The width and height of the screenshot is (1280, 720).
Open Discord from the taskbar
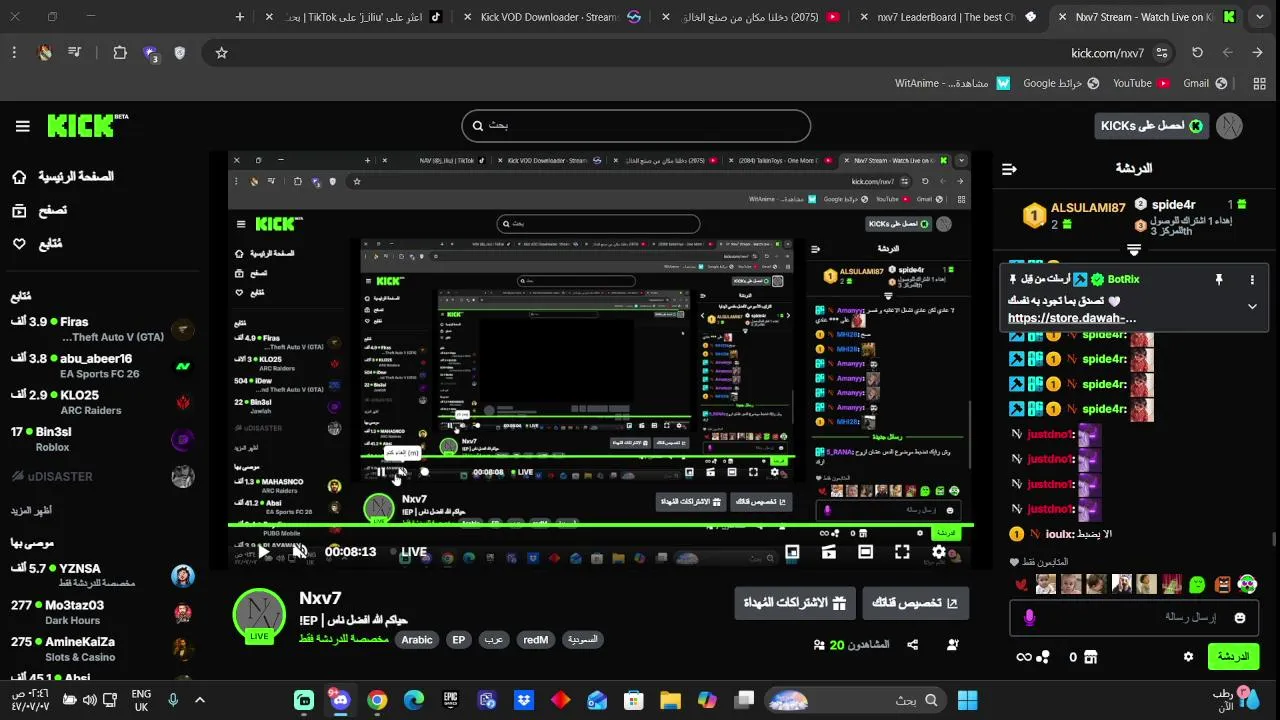[x=340, y=700]
